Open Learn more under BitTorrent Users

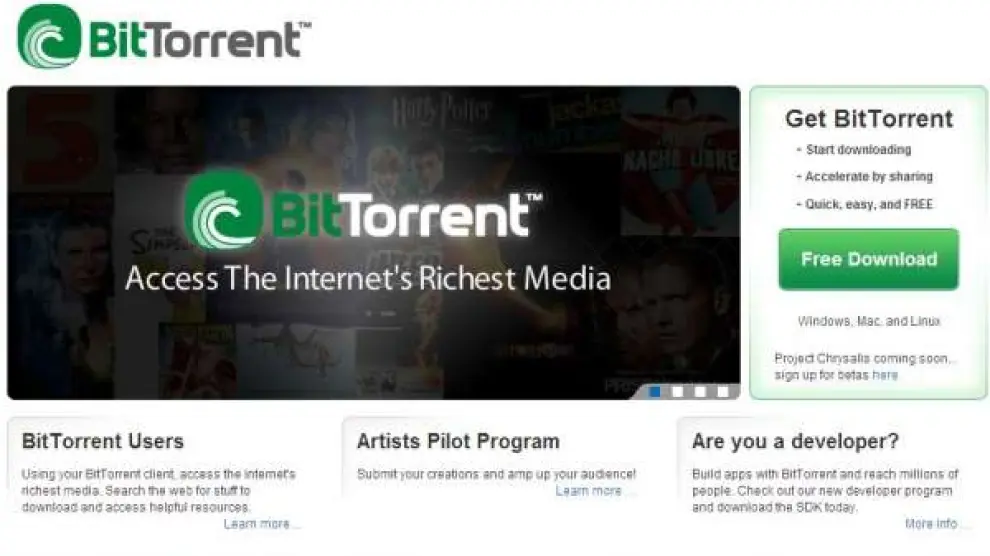click(x=256, y=524)
